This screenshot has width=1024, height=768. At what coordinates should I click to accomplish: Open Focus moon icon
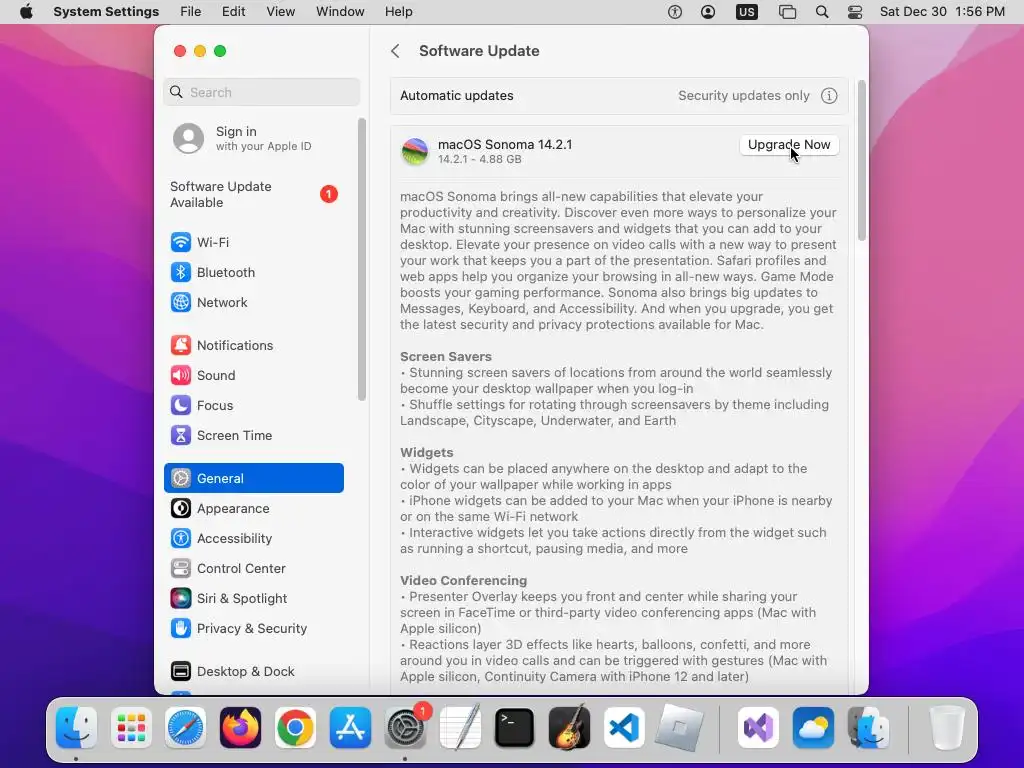[181, 406]
